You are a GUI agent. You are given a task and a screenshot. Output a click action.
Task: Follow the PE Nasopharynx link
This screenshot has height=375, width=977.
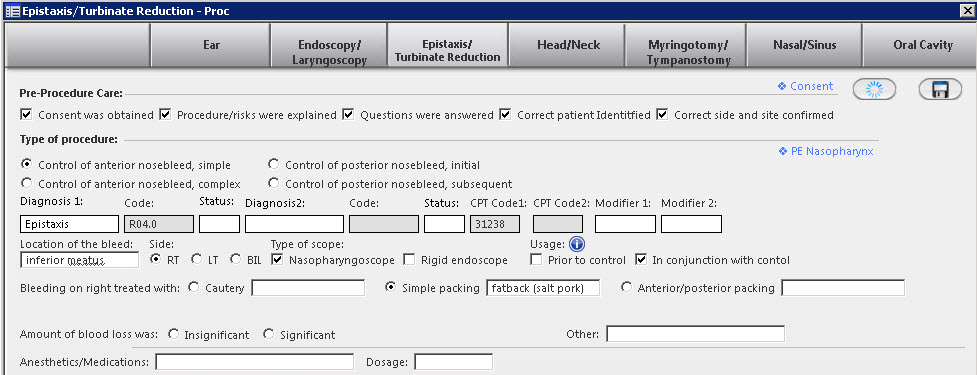(826, 151)
